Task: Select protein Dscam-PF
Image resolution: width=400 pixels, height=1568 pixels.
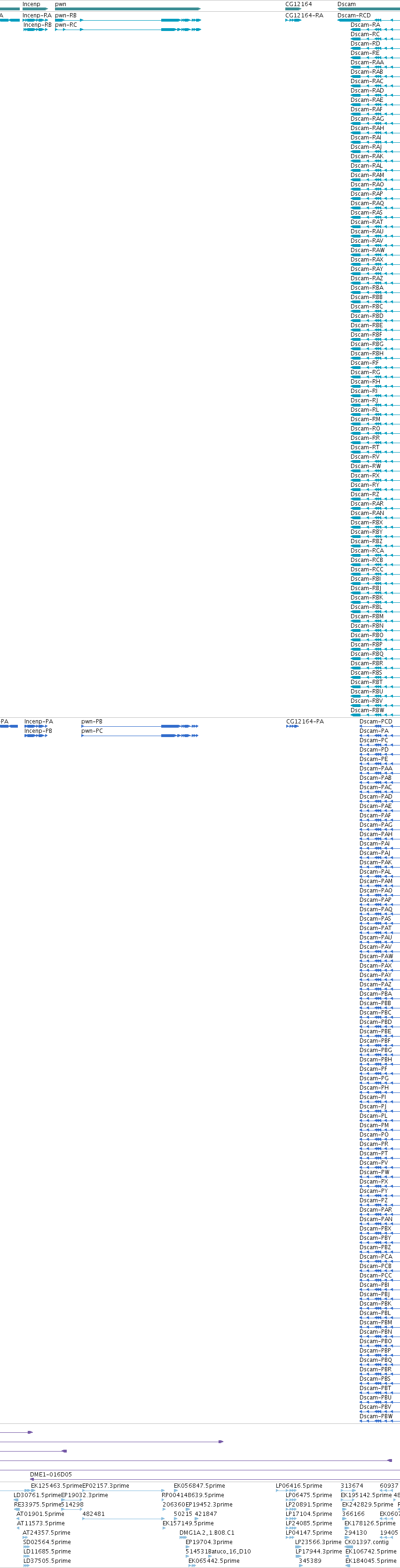Action: click(373, 1068)
